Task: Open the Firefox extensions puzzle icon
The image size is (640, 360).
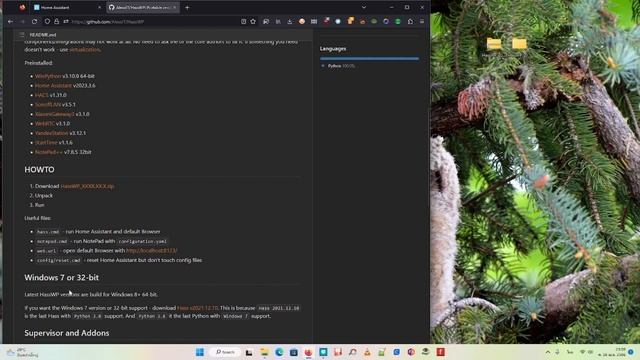Action: [410, 22]
